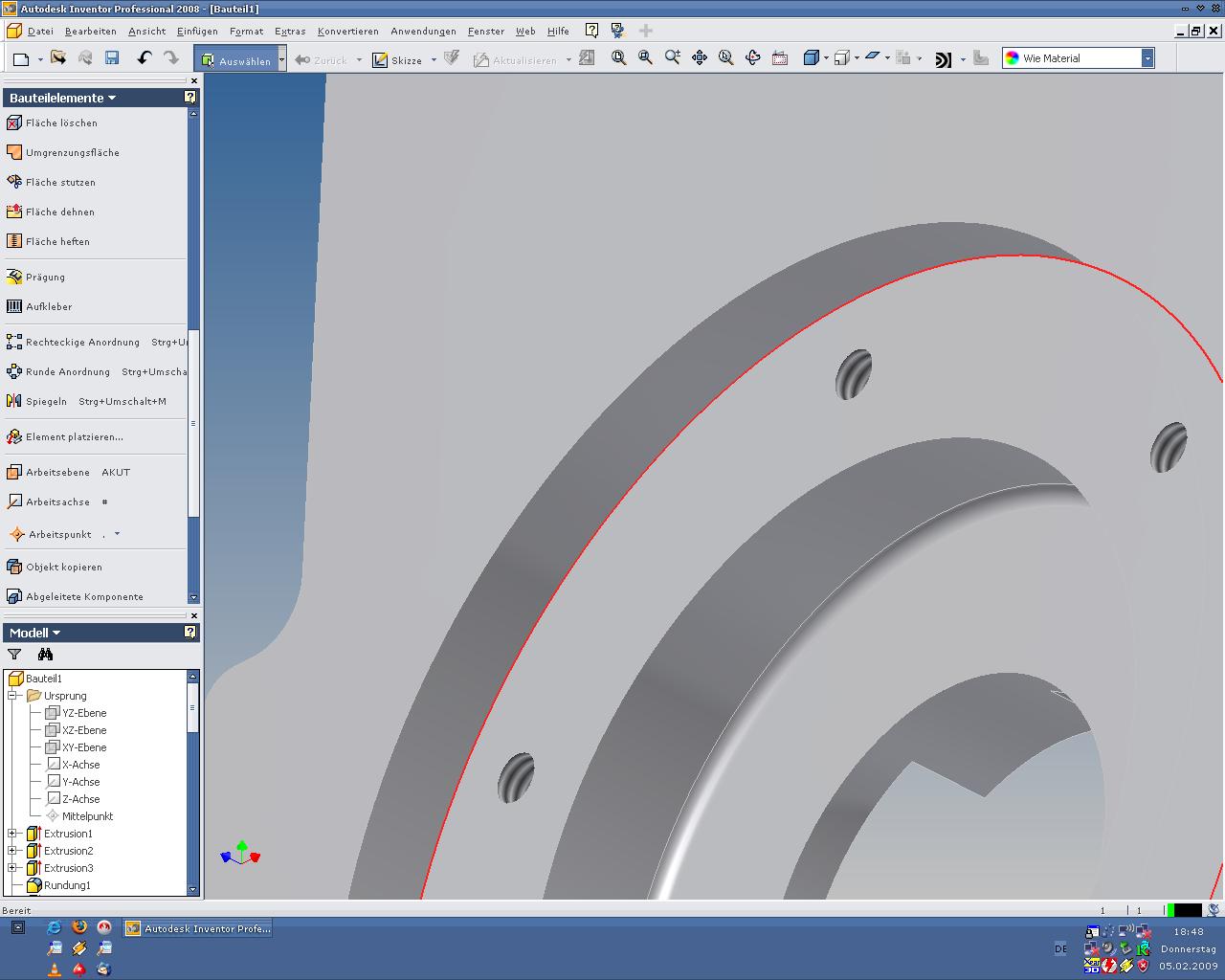The width and height of the screenshot is (1225, 980).
Task: Open the Ansicht menu
Action: click(146, 31)
